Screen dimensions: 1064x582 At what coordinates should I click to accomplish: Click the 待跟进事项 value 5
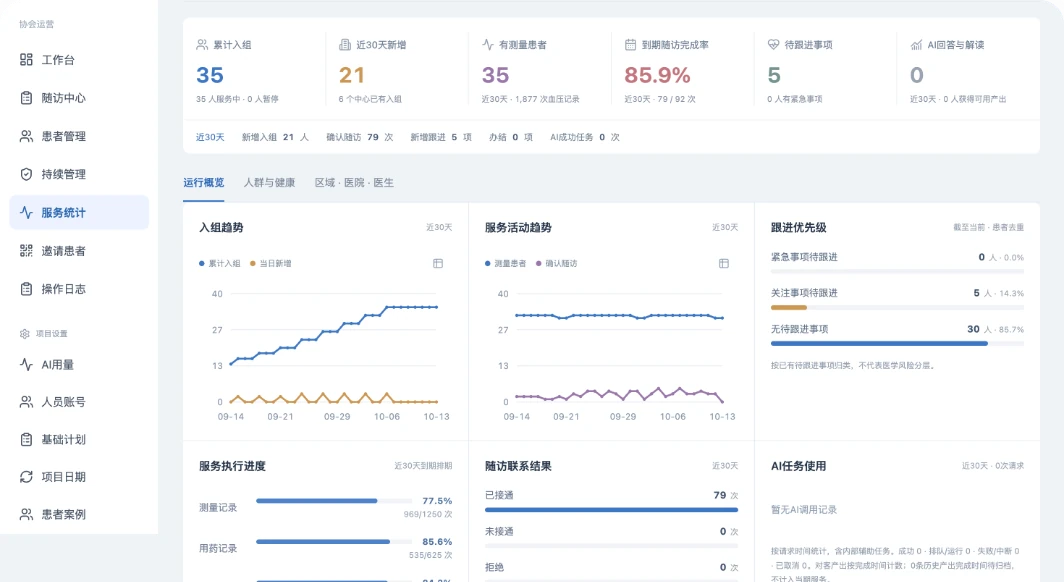(774, 75)
